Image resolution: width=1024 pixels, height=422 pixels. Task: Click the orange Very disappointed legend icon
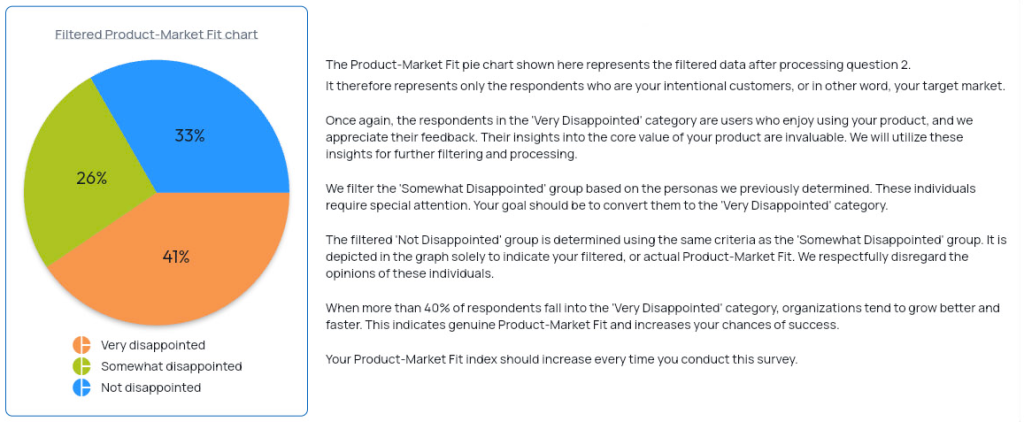point(82,345)
